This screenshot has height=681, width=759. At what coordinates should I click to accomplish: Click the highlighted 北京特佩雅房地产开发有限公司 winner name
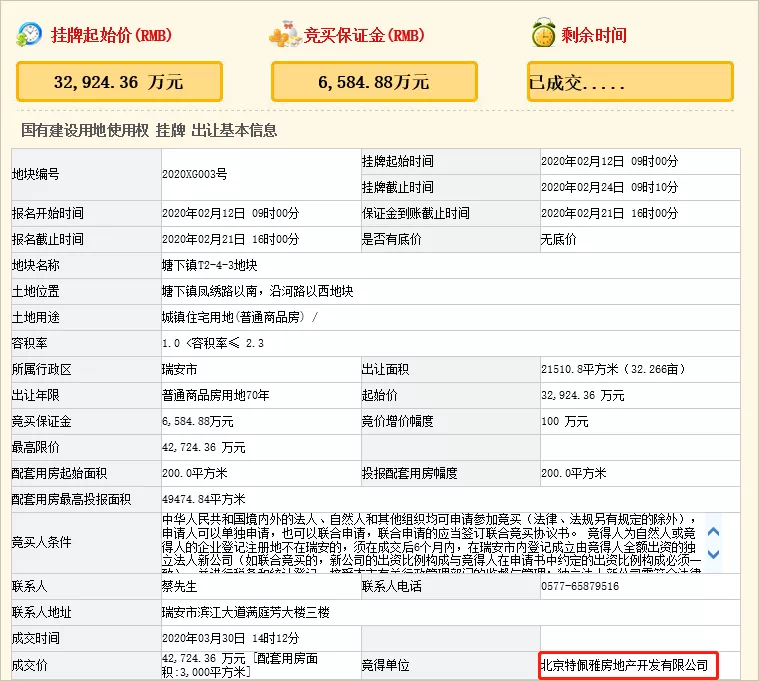[625, 665]
